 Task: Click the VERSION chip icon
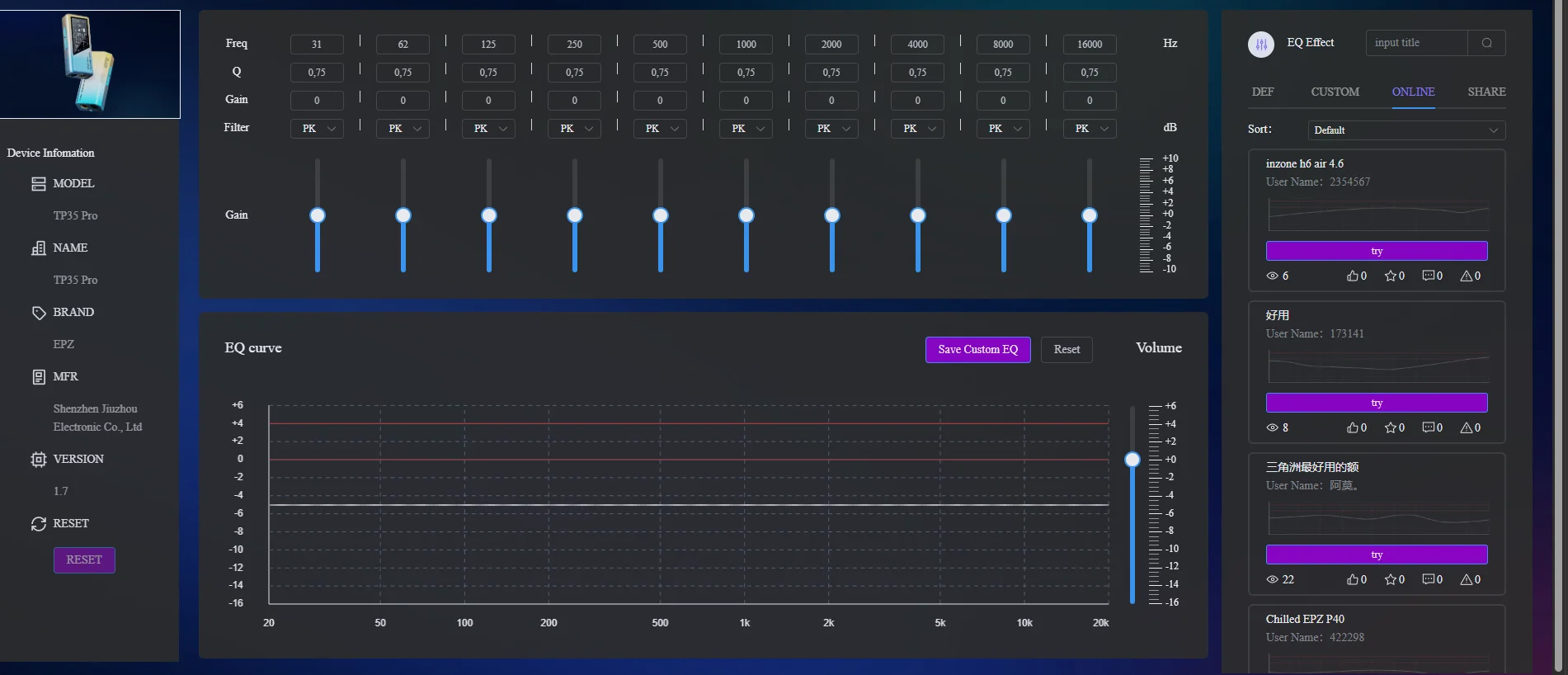coord(39,459)
